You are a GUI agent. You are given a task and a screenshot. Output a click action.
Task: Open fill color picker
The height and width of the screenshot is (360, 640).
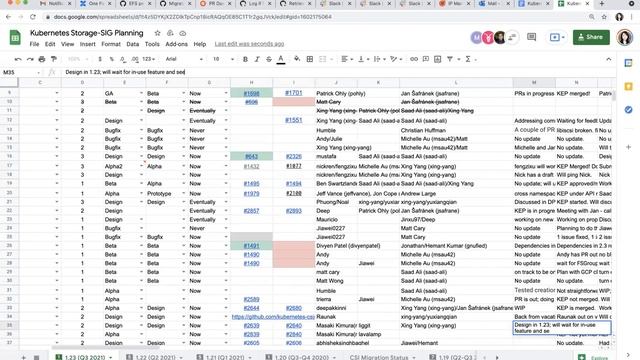pyautogui.click(x=297, y=59)
